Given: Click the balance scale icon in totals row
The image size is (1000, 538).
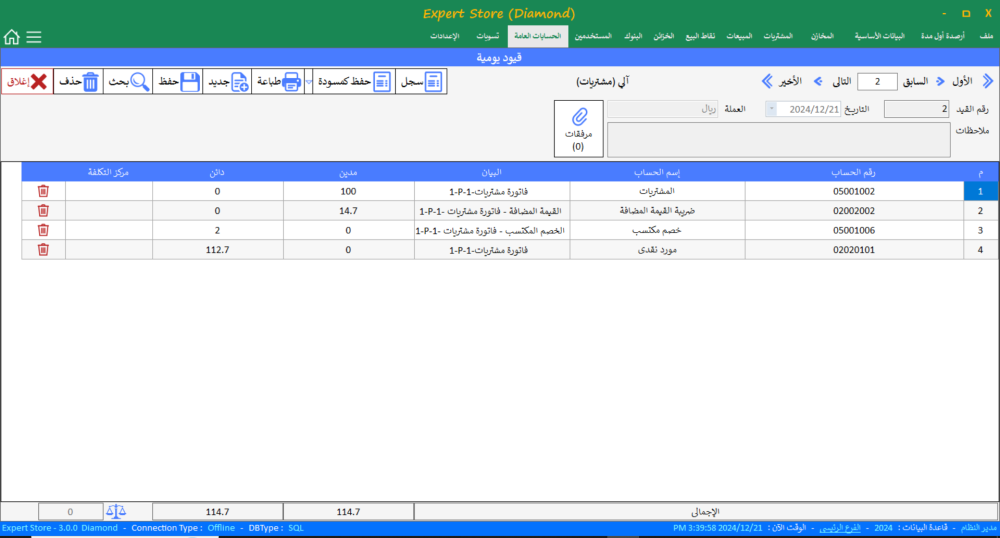Looking at the screenshot, I should (117, 511).
